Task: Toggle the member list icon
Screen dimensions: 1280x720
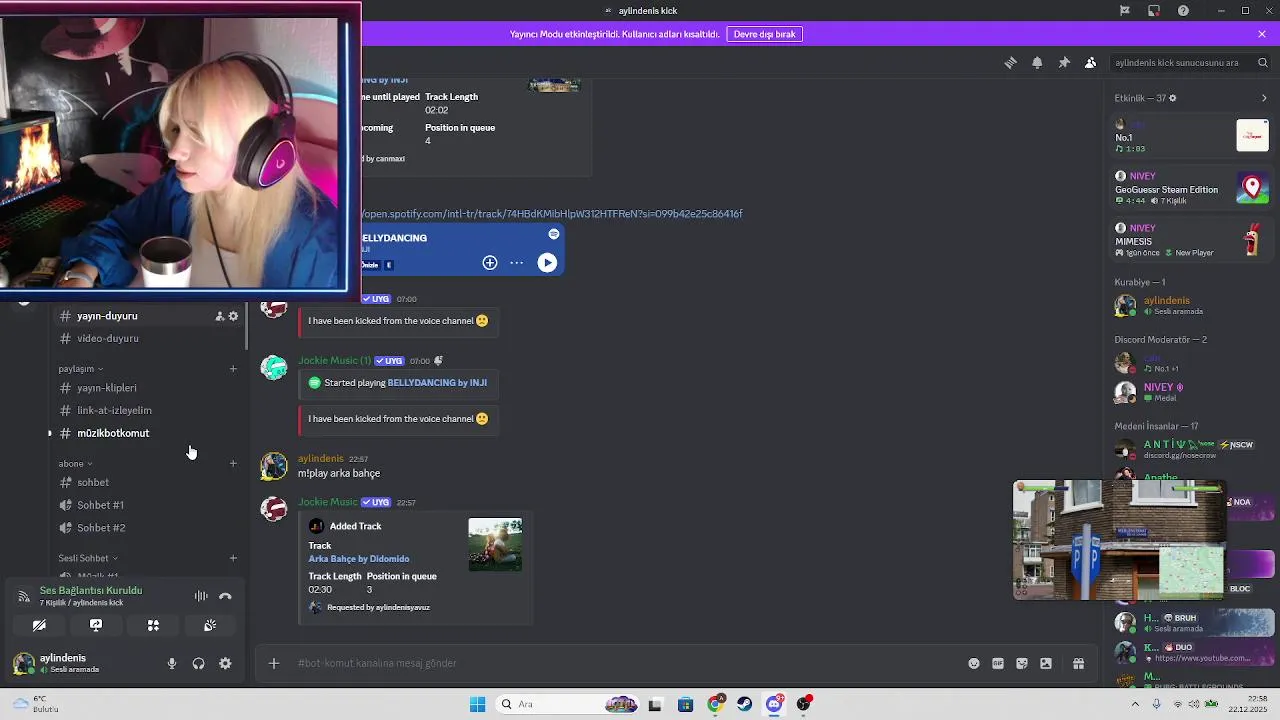Action: 1090,62
